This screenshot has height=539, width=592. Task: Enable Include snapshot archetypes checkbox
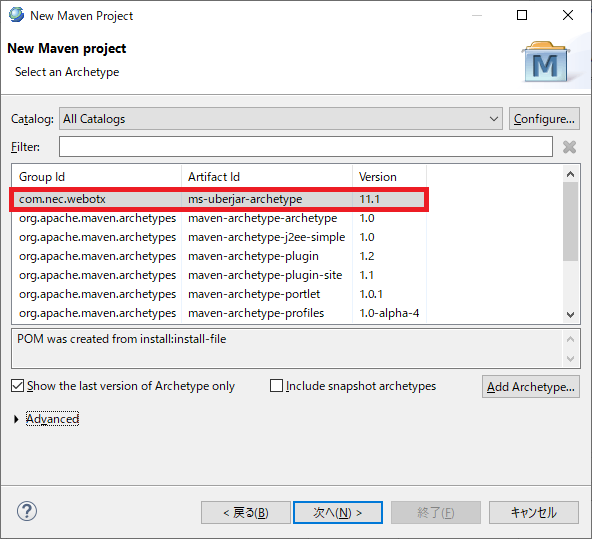pyautogui.click(x=276, y=386)
